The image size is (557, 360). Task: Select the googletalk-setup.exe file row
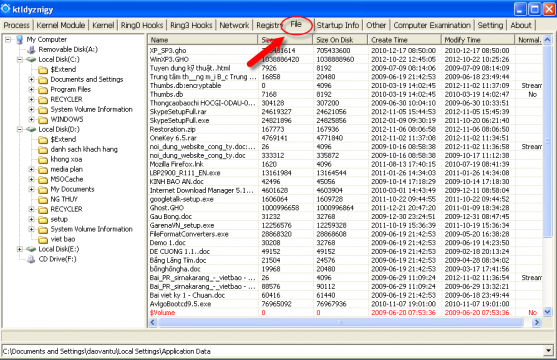coord(345,199)
